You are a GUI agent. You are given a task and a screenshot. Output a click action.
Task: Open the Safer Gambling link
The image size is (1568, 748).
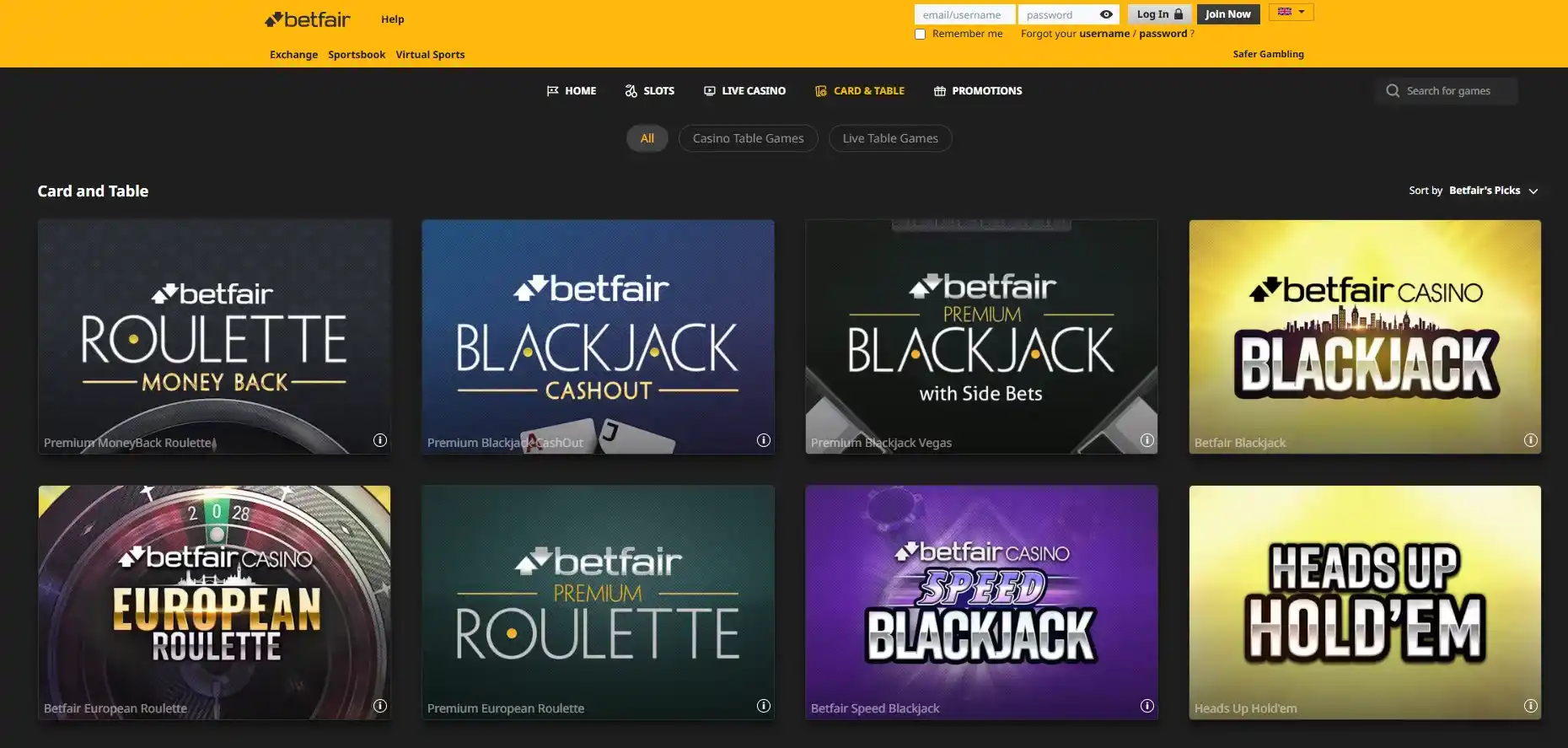pos(1268,54)
